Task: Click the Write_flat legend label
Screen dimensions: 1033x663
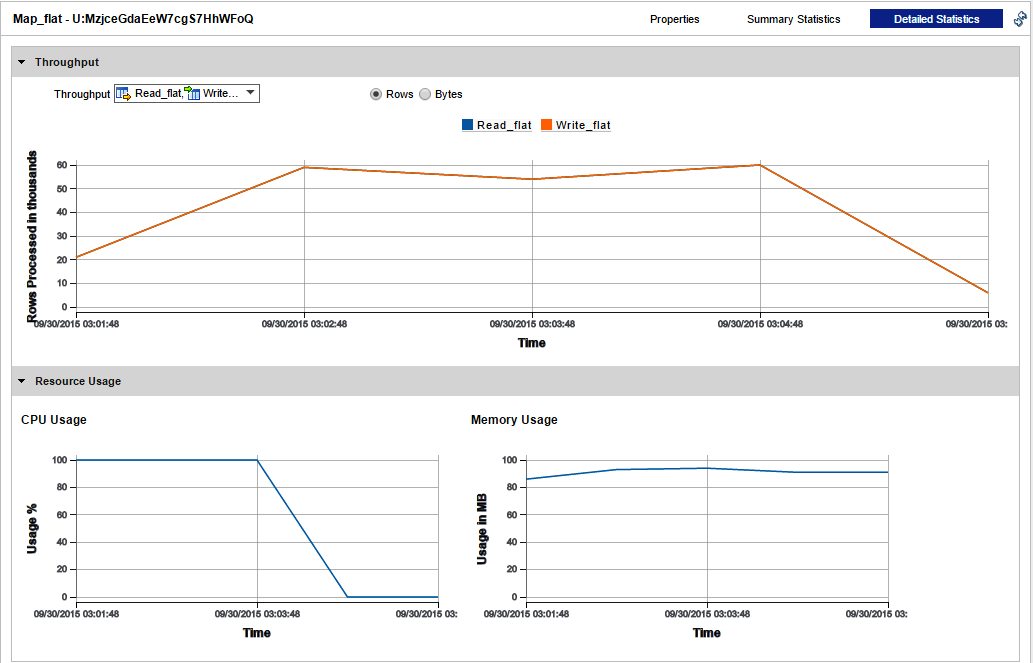Action: point(583,125)
